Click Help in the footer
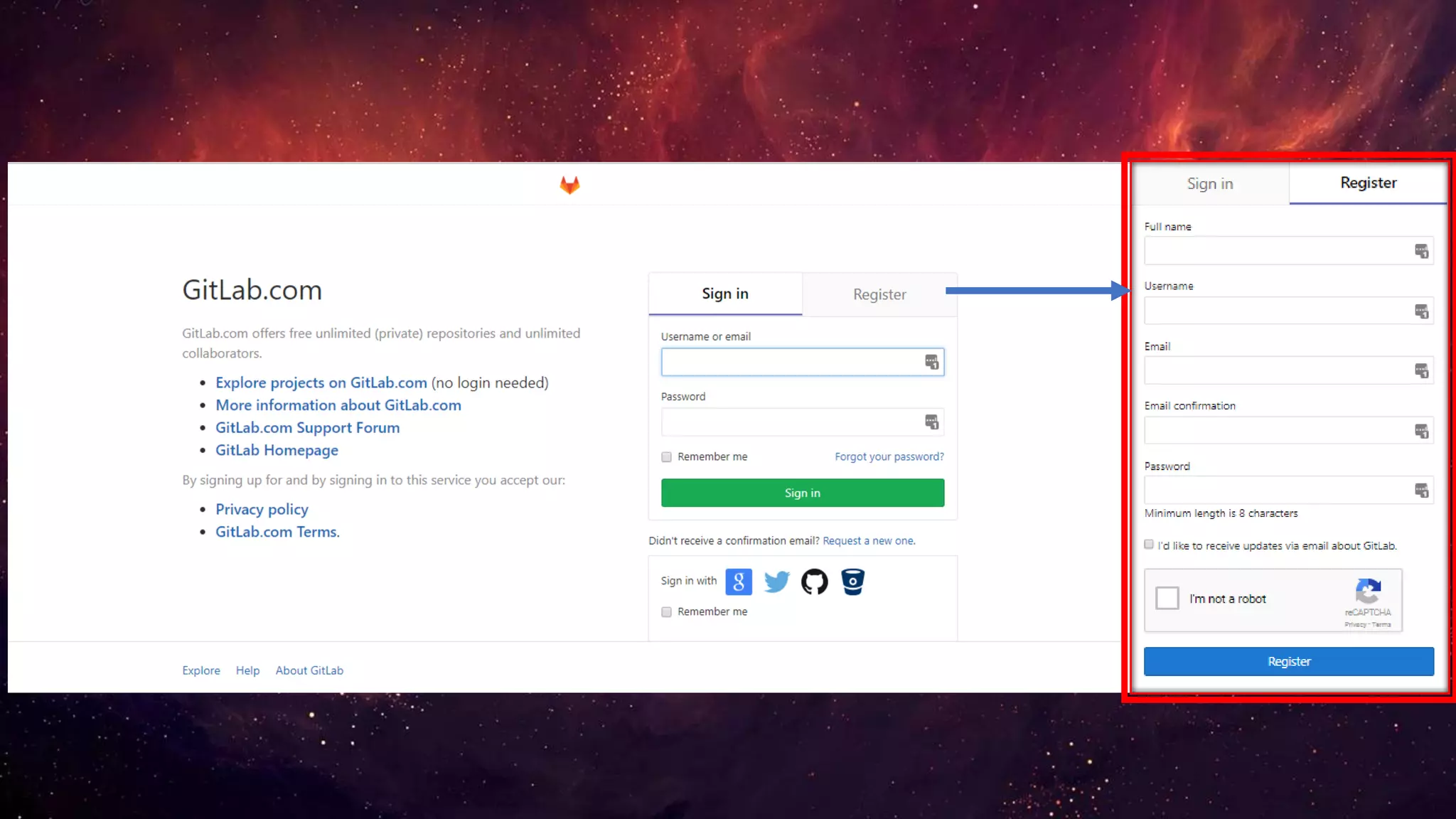 point(247,670)
